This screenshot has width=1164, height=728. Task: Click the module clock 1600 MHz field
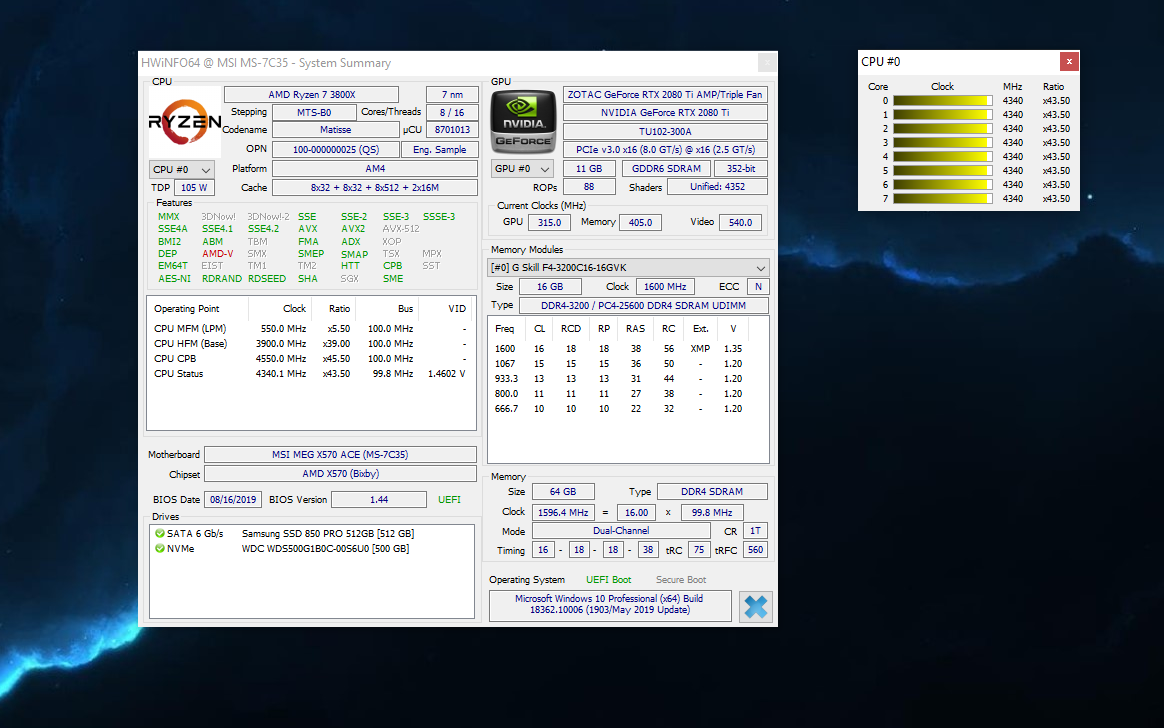[664, 287]
